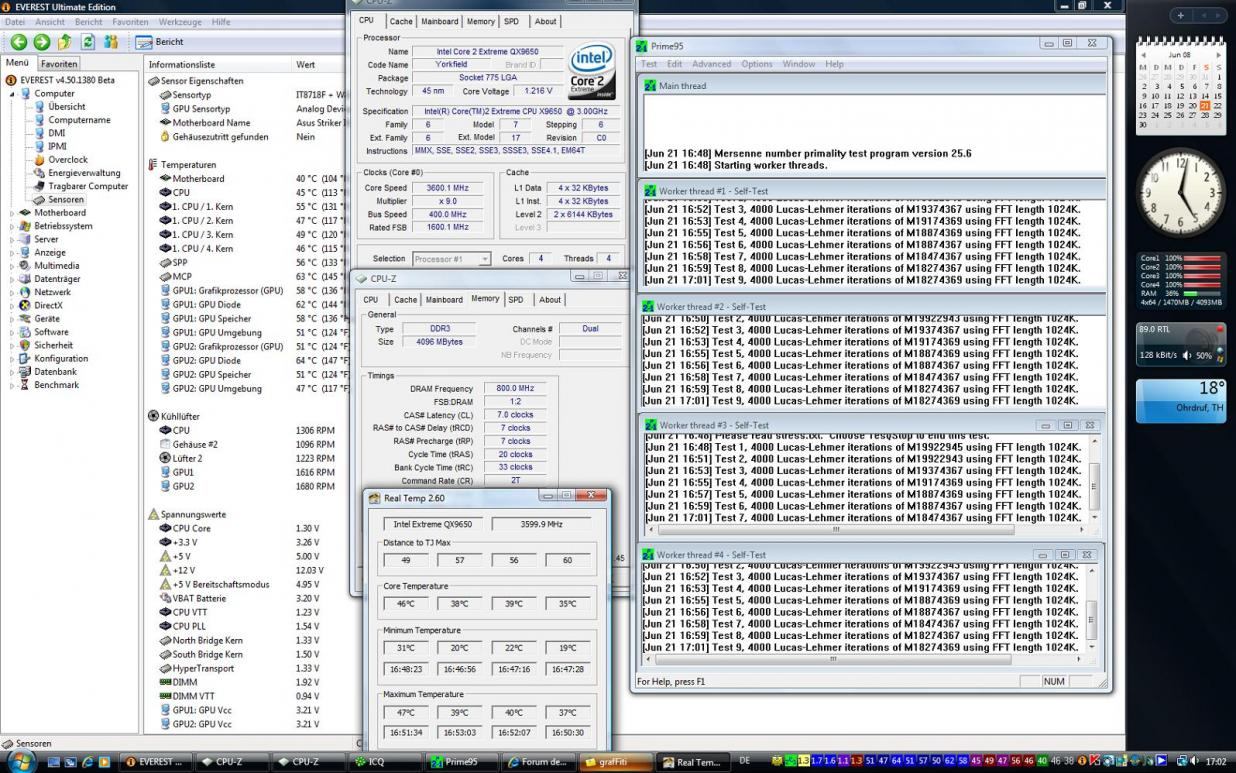
Task: Expand the Betriebssystem tree node
Action: point(13,226)
